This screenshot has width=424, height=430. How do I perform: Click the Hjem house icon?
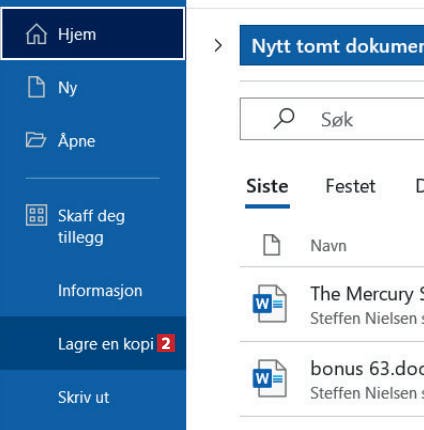36,34
